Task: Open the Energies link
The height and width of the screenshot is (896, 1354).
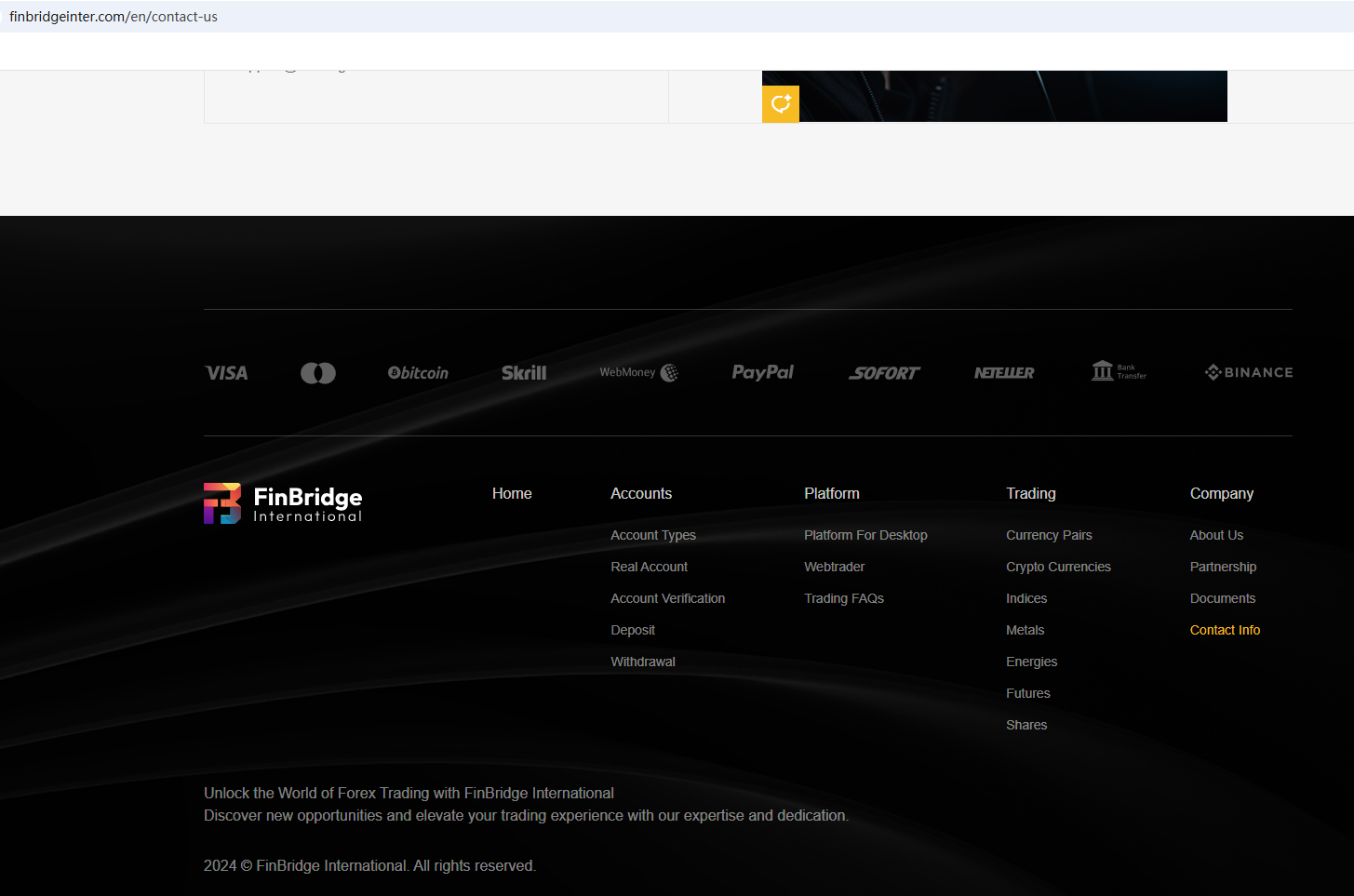Action: (x=1032, y=662)
